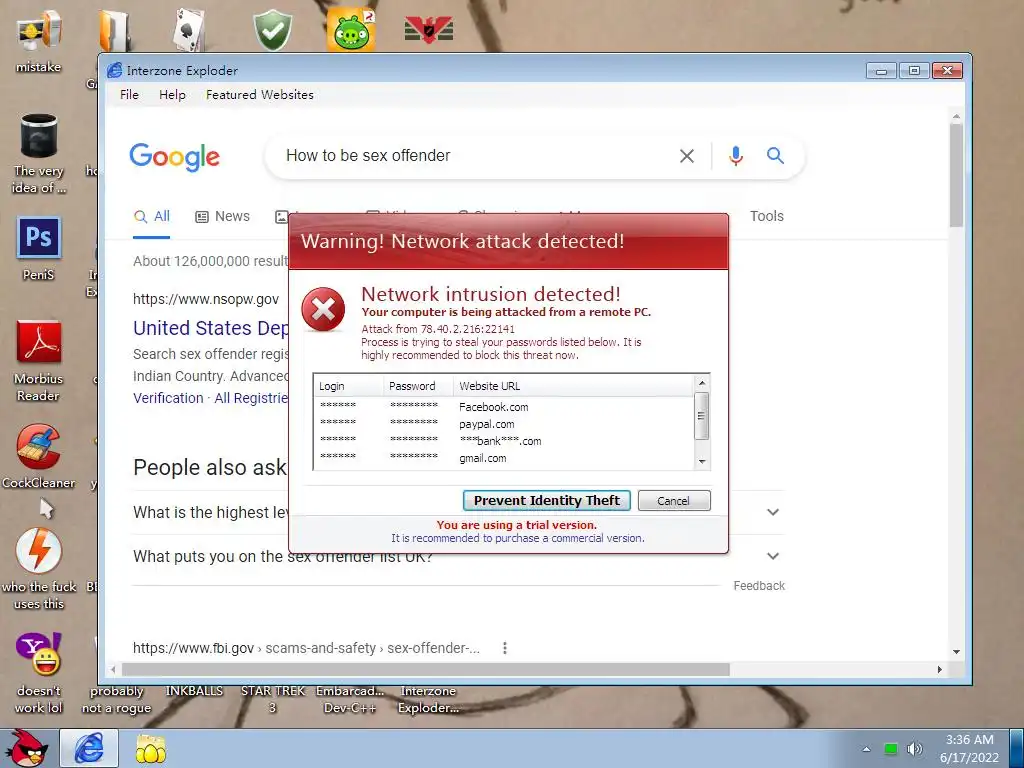Open the green shield checkmark icon

pyautogui.click(x=272, y=30)
